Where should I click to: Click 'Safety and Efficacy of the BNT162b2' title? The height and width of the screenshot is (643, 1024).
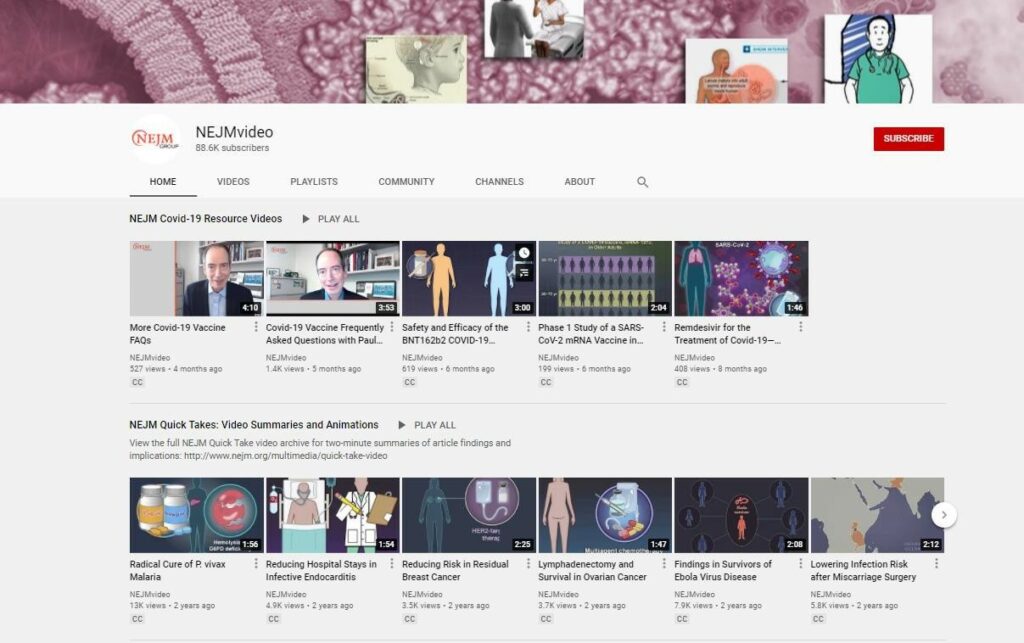[x=455, y=334]
